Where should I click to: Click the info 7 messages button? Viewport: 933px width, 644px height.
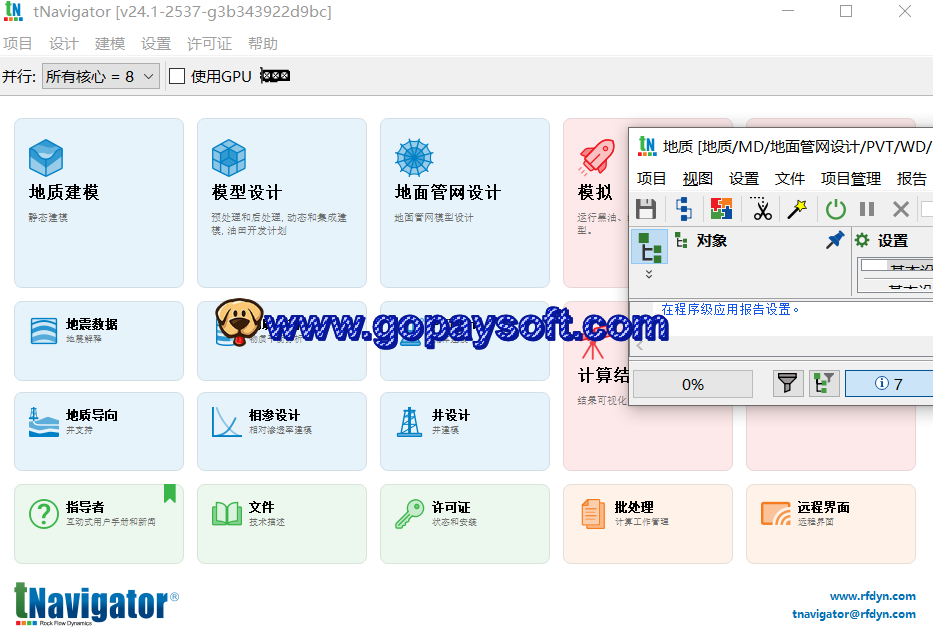[888, 383]
